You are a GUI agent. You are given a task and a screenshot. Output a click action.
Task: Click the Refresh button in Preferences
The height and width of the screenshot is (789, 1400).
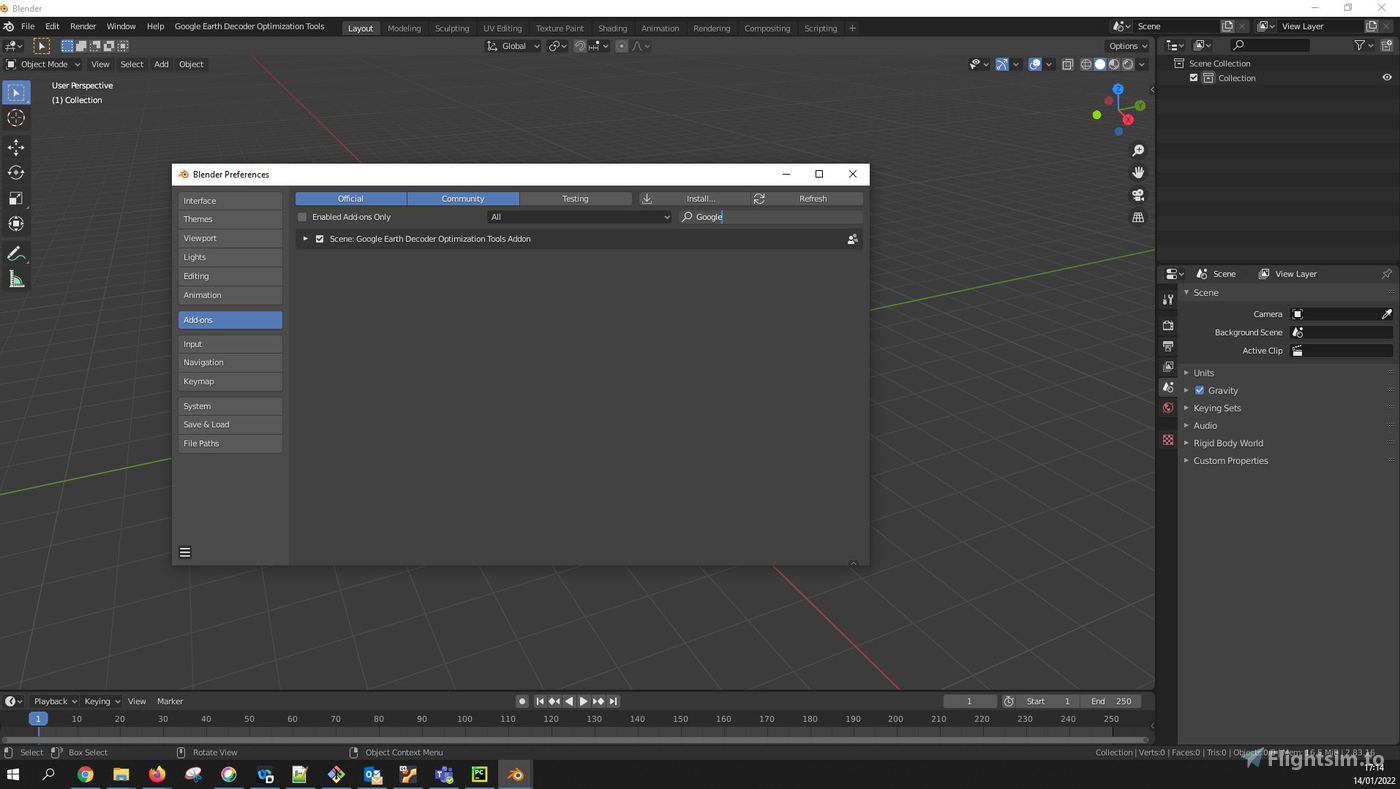click(x=812, y=198)
